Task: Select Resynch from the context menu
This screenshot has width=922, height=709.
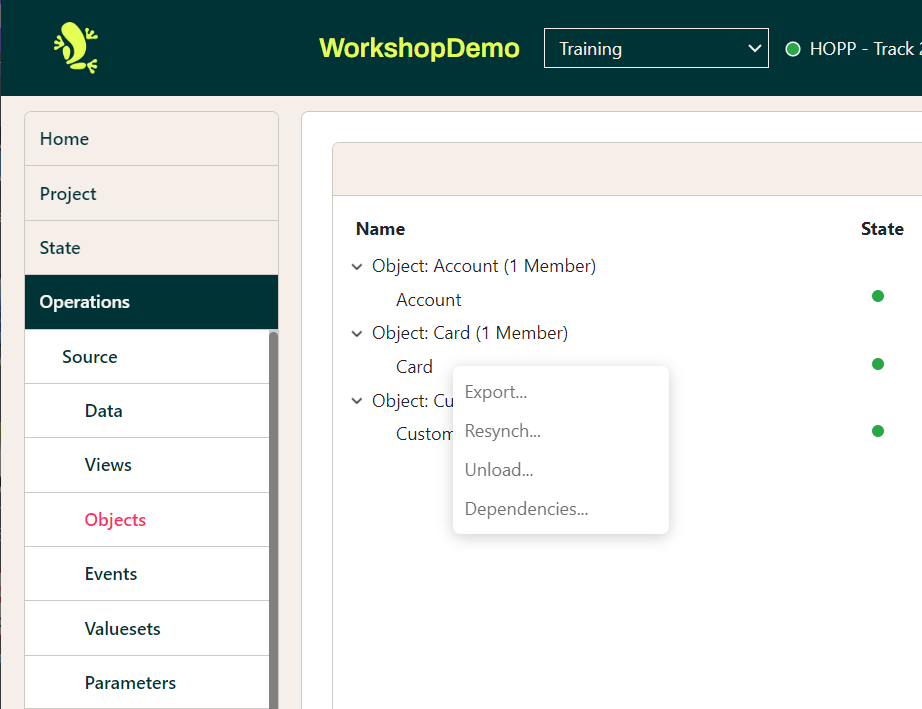Action: 503,431
